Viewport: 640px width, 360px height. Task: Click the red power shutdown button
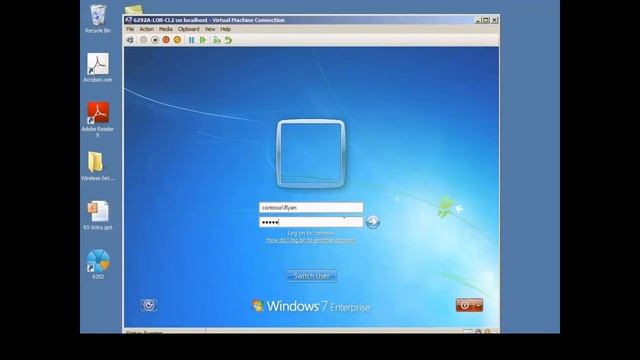click(464, 305)
